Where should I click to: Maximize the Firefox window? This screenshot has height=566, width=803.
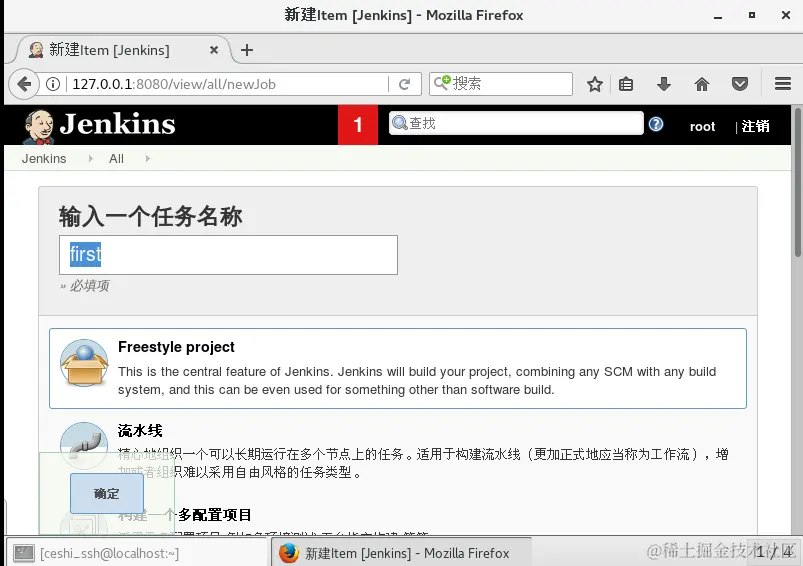[752, 15]
